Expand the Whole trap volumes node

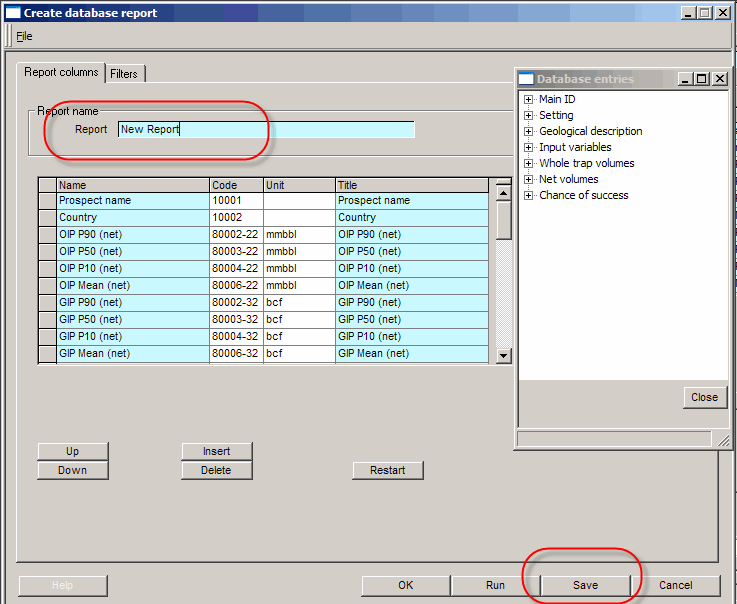(x=527, y=163)
